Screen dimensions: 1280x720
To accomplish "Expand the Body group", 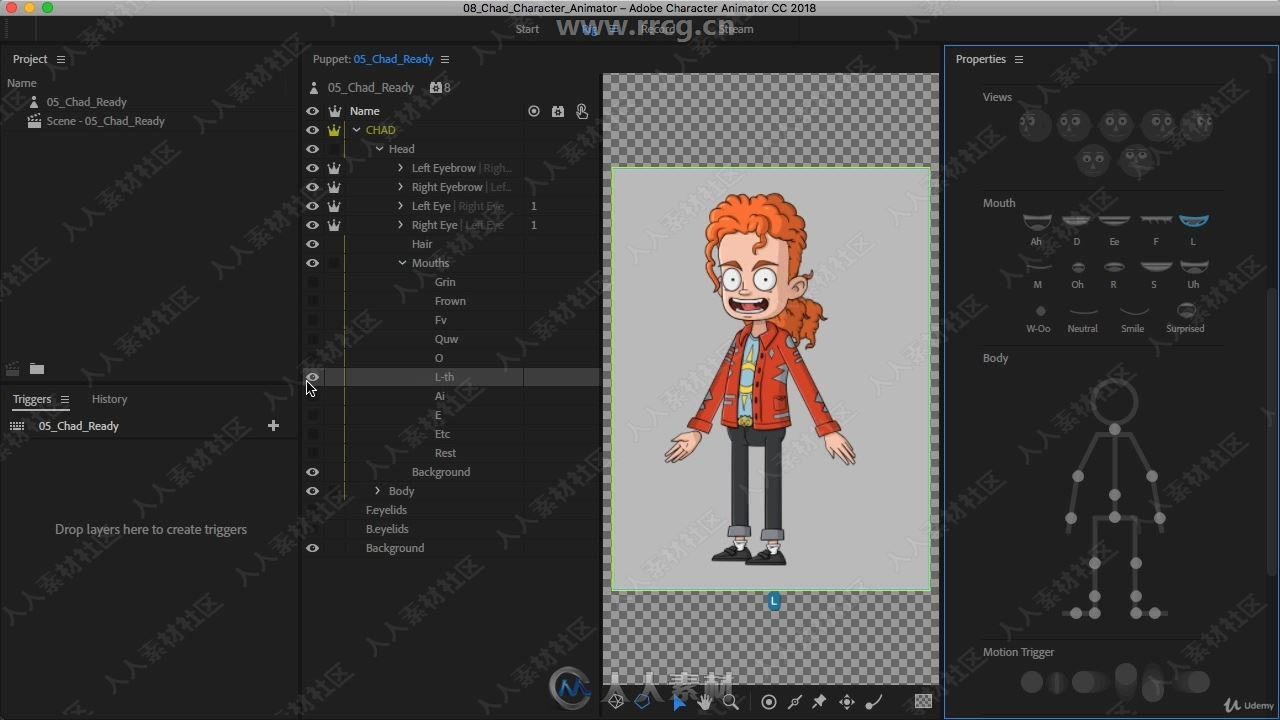I will pyautogui.click(x=377, y=491).
